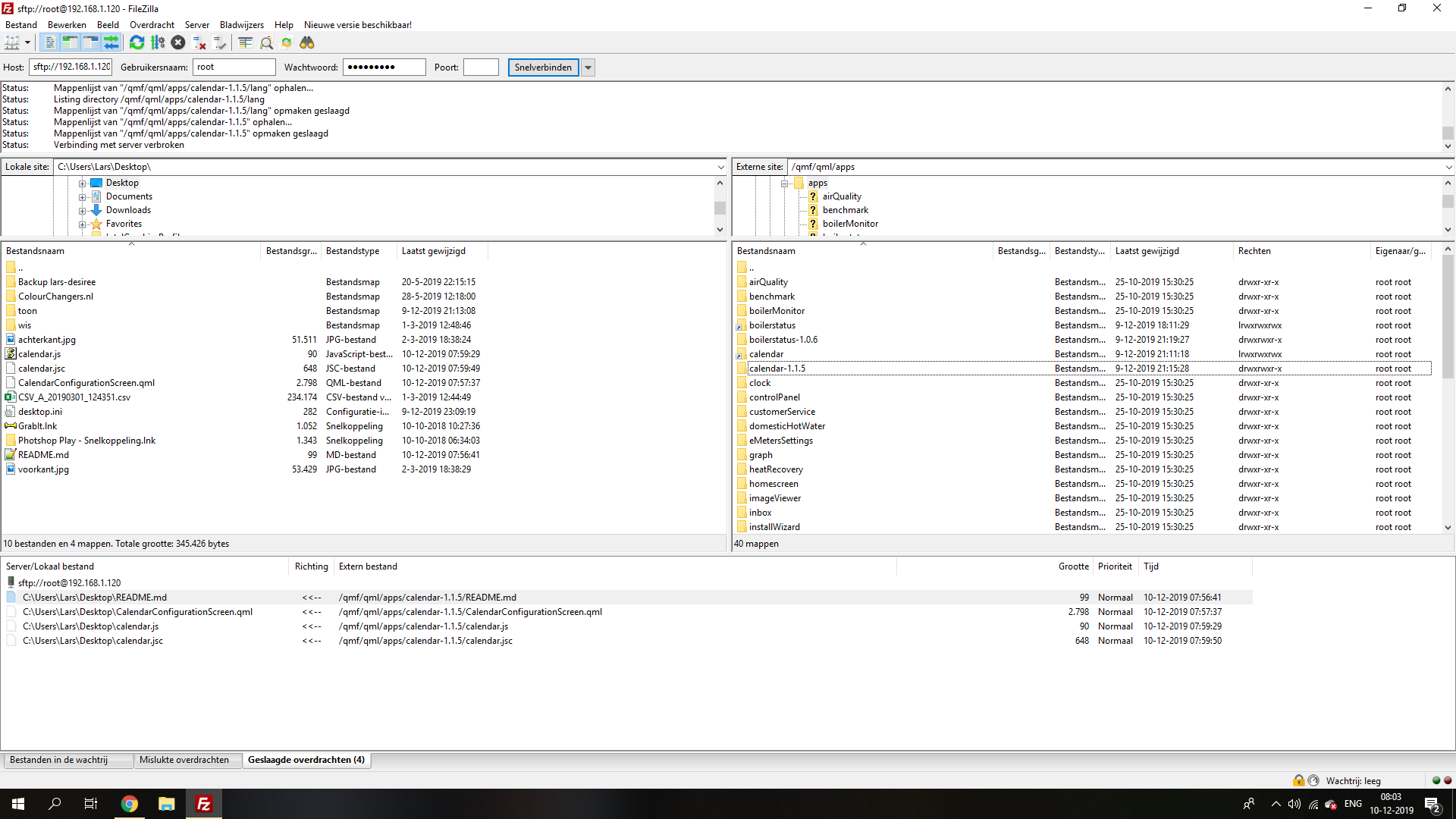The image size is (1456, 819).
Task: Focus the Gebruikersnaam input field
Action: pyautogui.click(x=234, y=67)
